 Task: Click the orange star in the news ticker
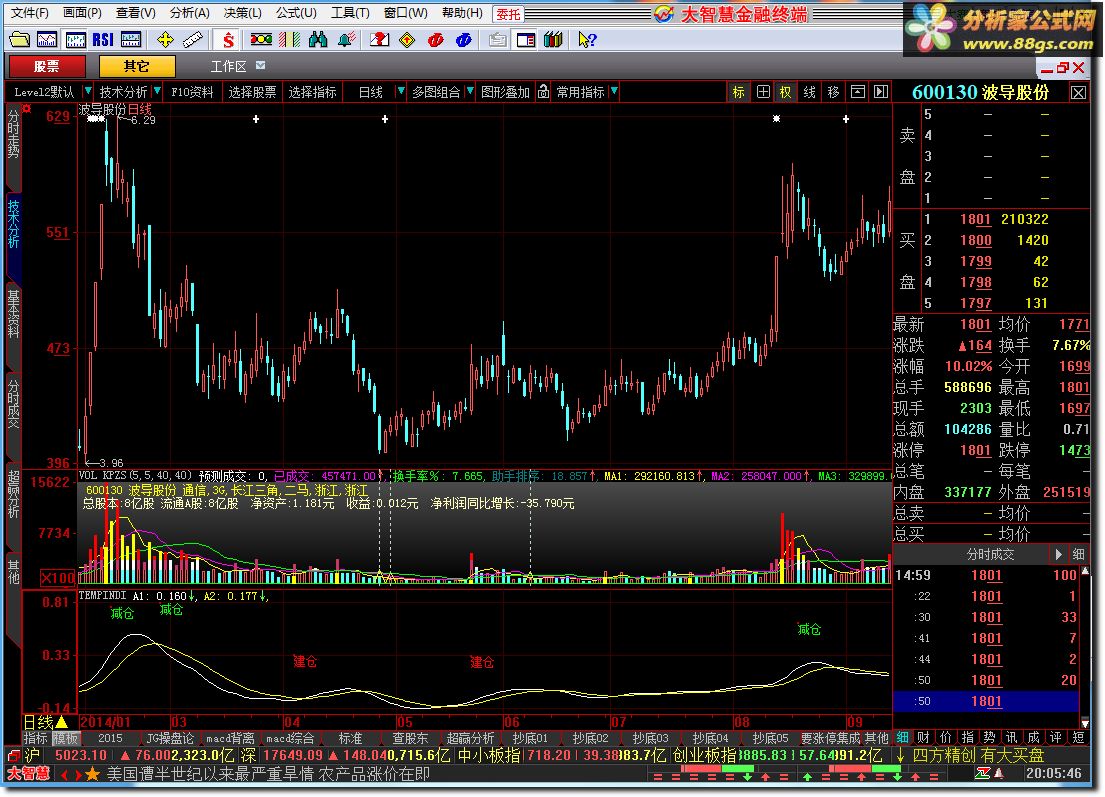coord(92,774)
